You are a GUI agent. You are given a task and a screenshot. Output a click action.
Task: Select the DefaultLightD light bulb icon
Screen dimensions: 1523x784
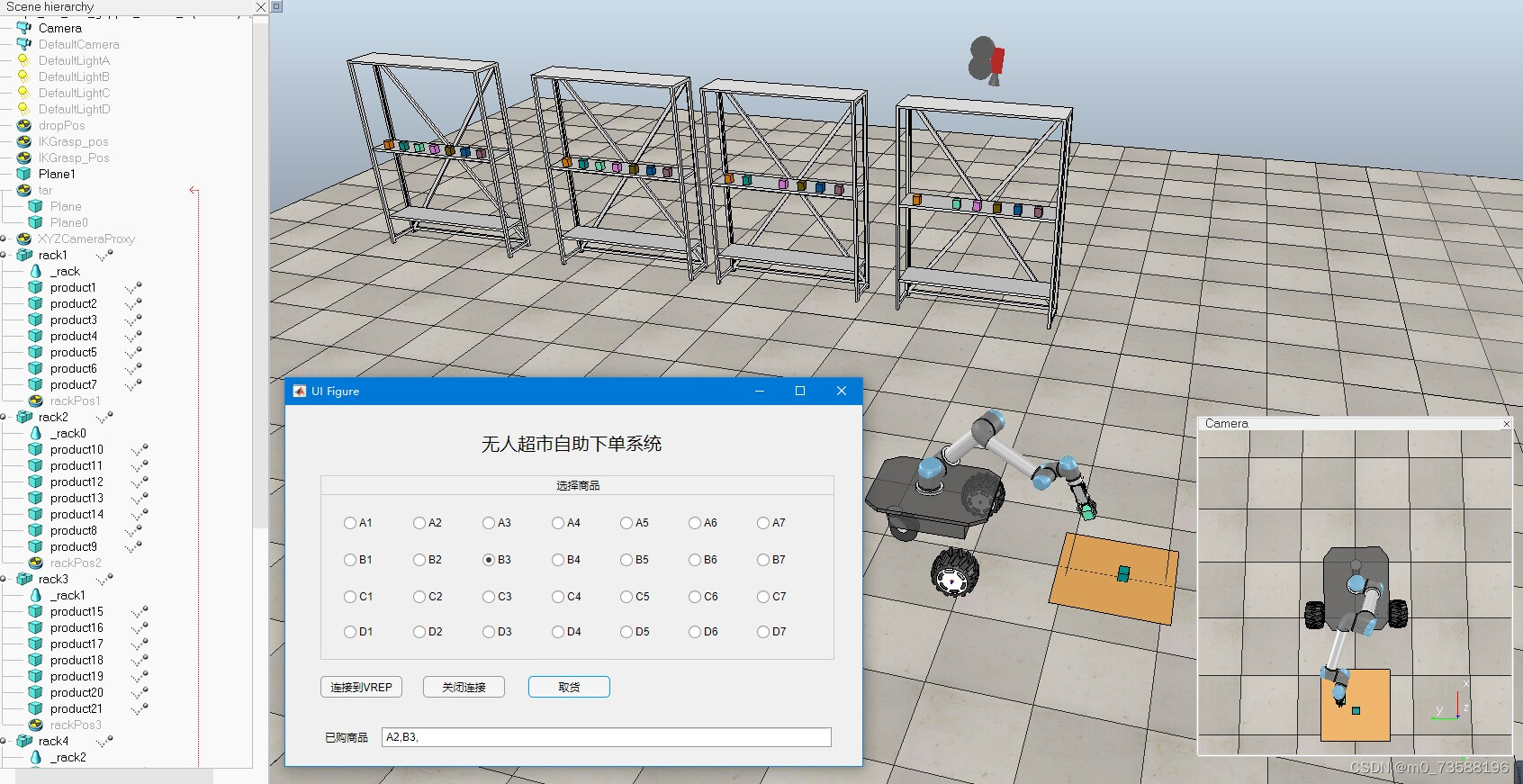[24, 109]
